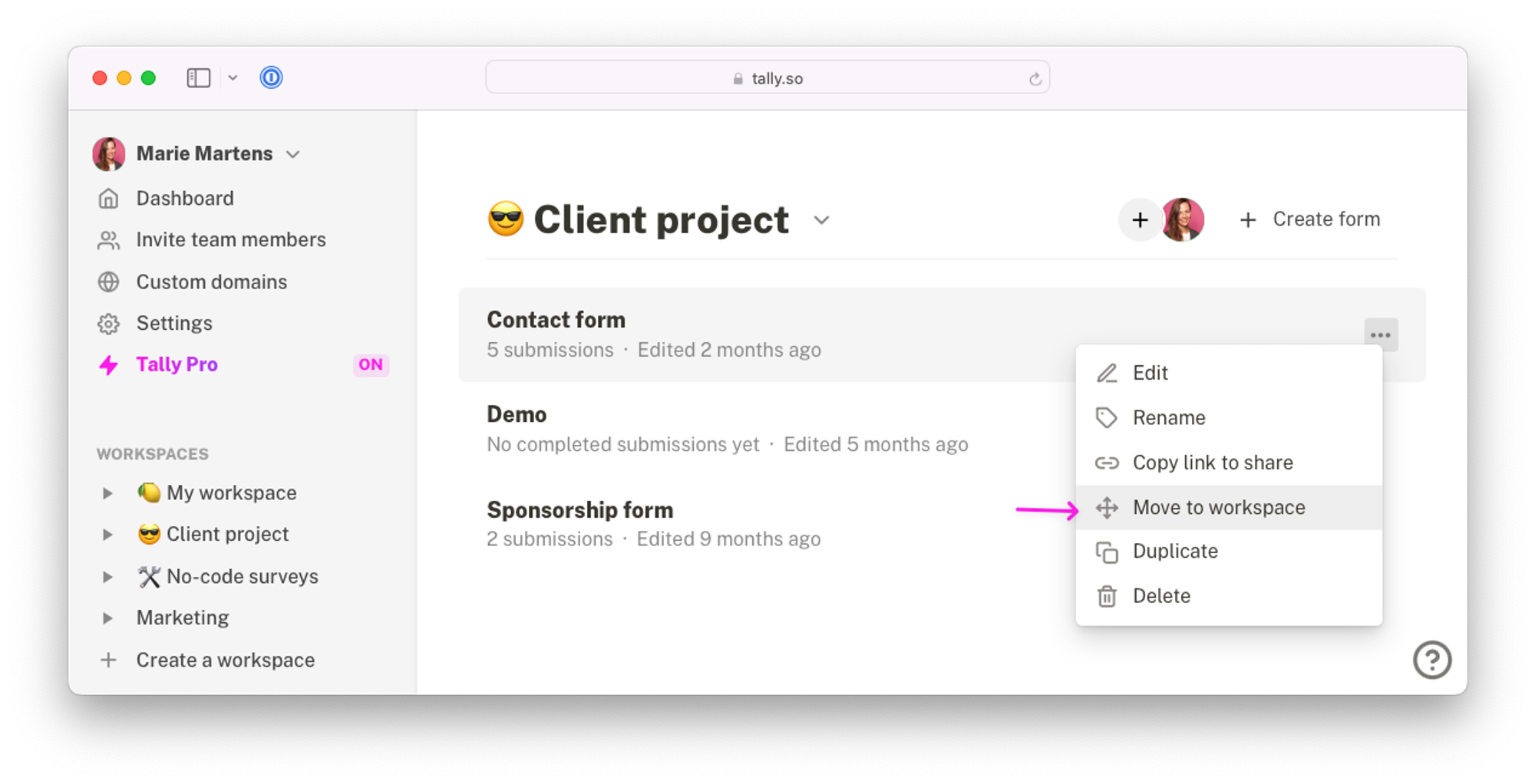Image resolution: width=1535 pixels, height=784 pixels.
Task: Click the tally.so address bar
Action: [x=767, y=77]
